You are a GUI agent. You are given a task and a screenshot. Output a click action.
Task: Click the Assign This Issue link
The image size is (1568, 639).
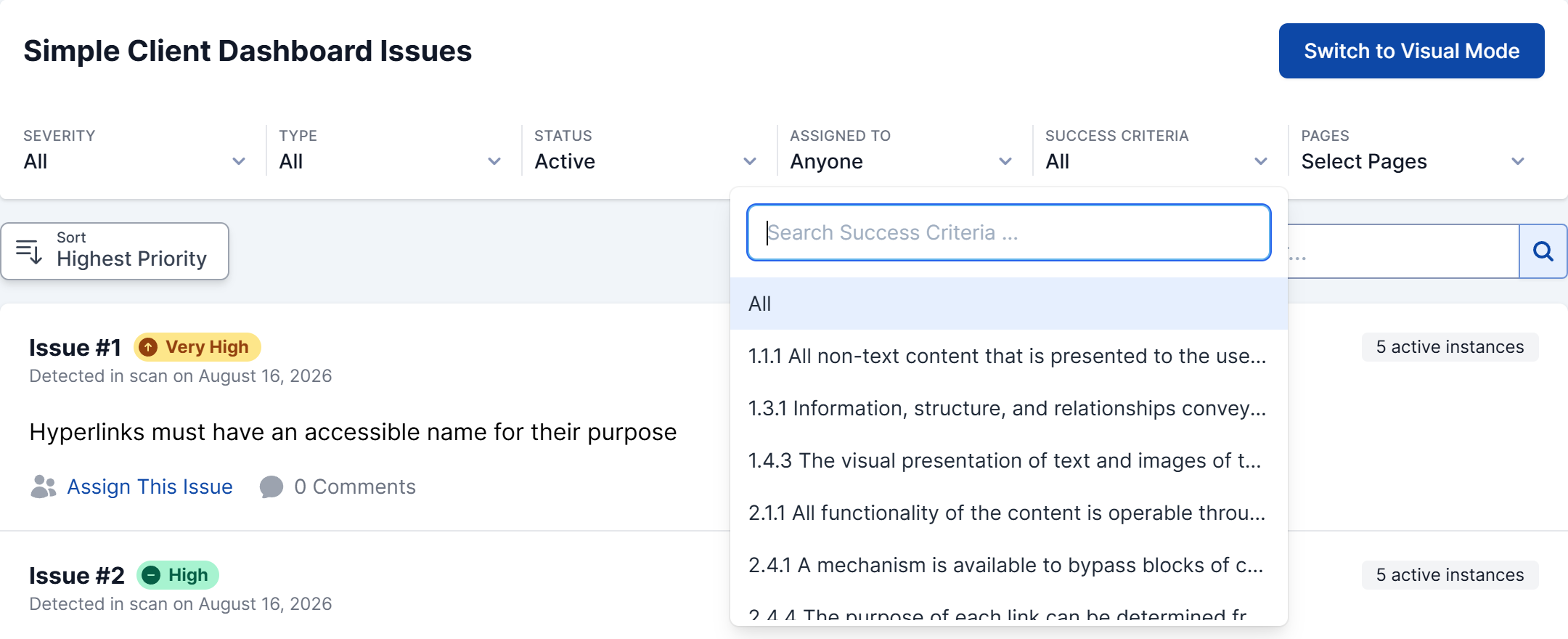tap(150, 487)
